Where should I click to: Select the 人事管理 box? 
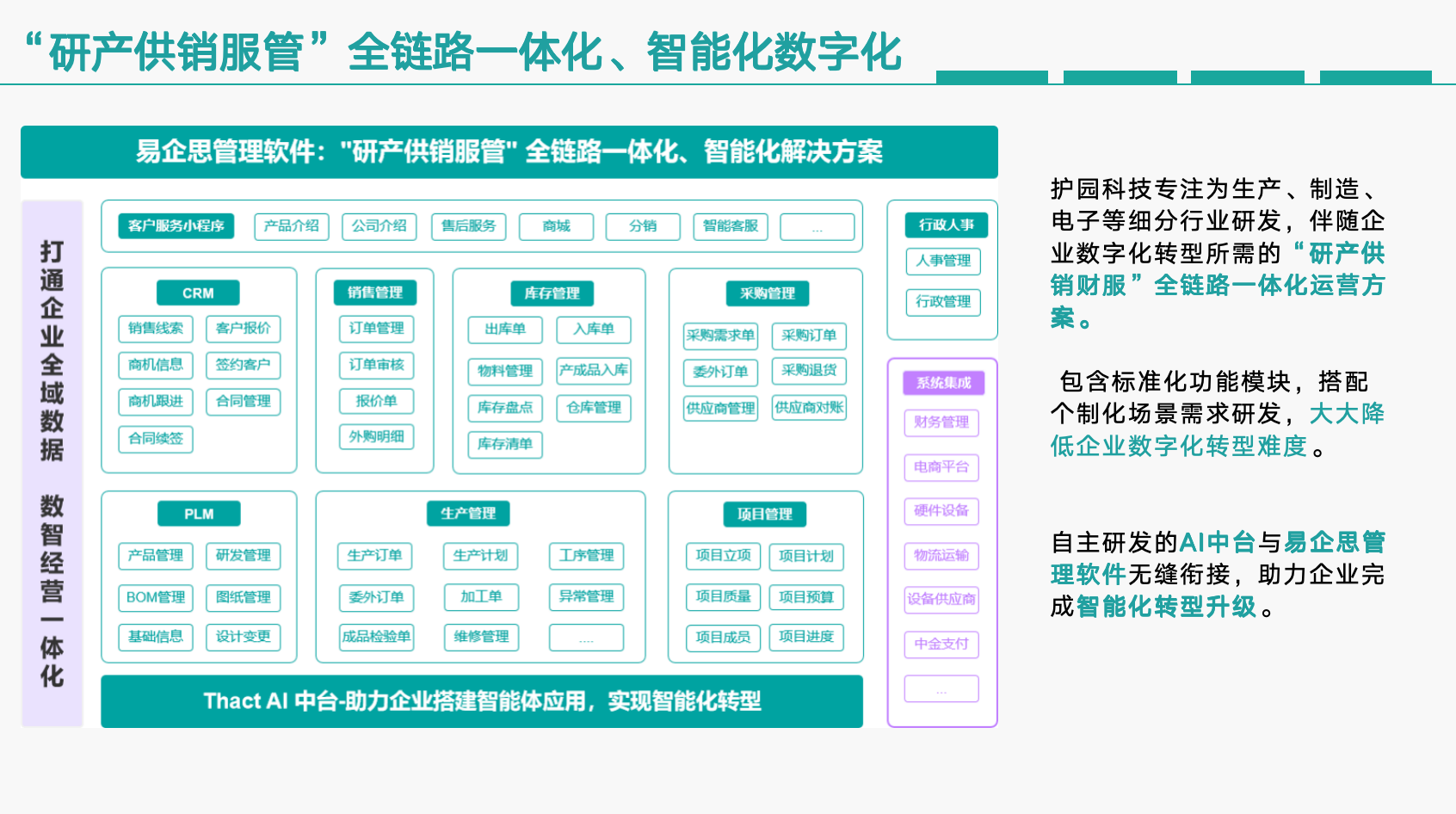click(x=943, y=261)
